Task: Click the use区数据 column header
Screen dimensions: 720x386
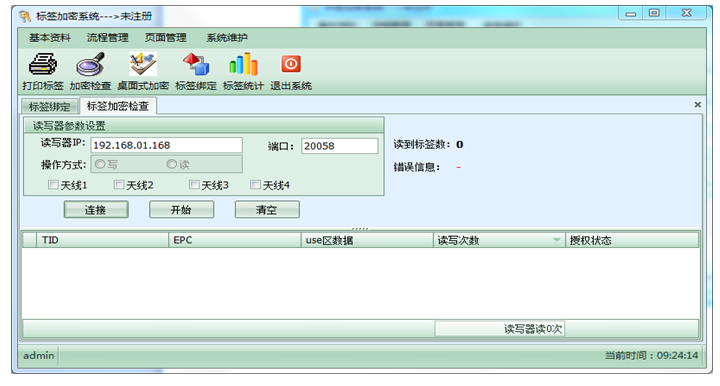Action: 367,240
